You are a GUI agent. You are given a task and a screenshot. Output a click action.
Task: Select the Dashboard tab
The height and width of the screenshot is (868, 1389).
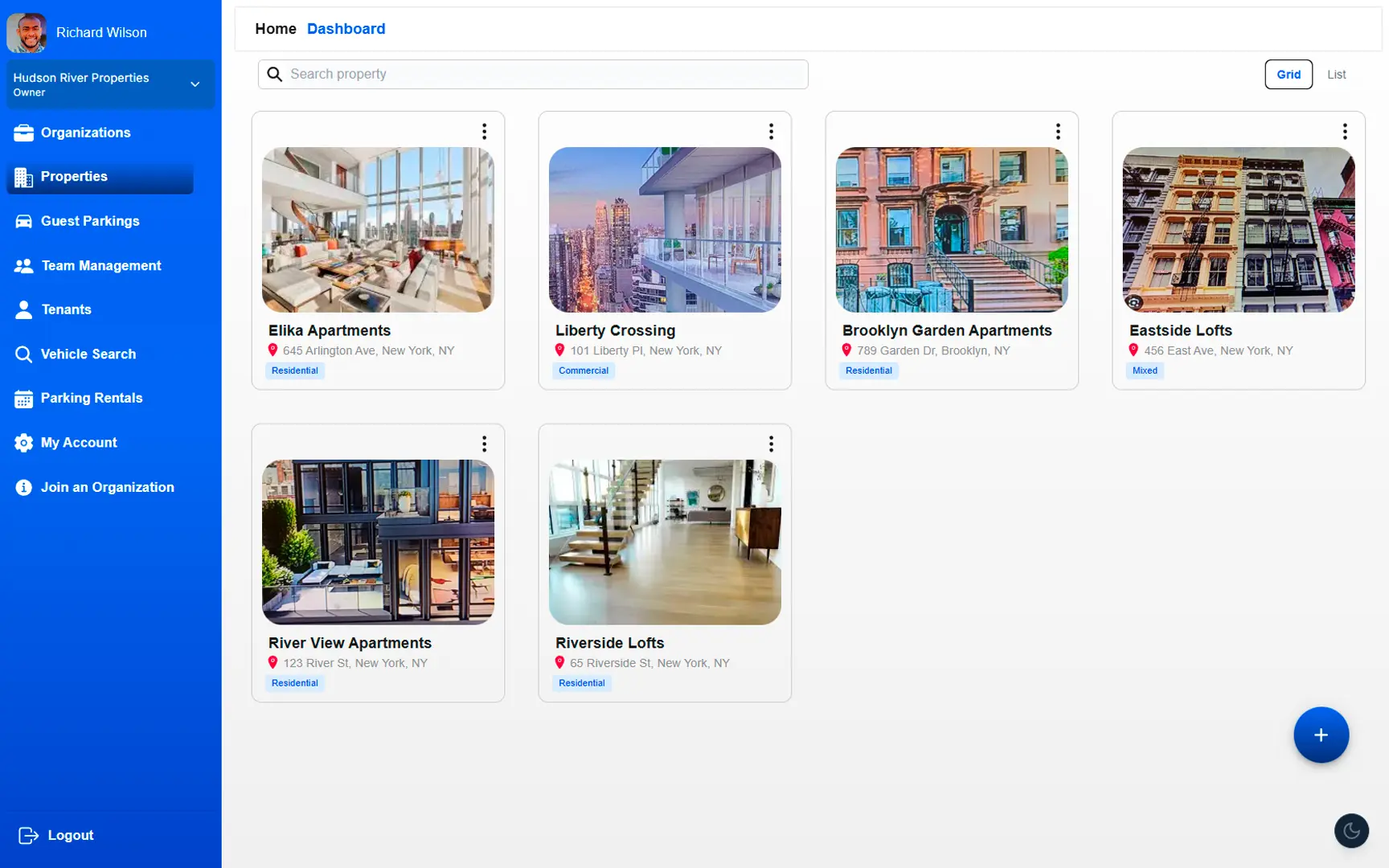click(x=346, y=28)
